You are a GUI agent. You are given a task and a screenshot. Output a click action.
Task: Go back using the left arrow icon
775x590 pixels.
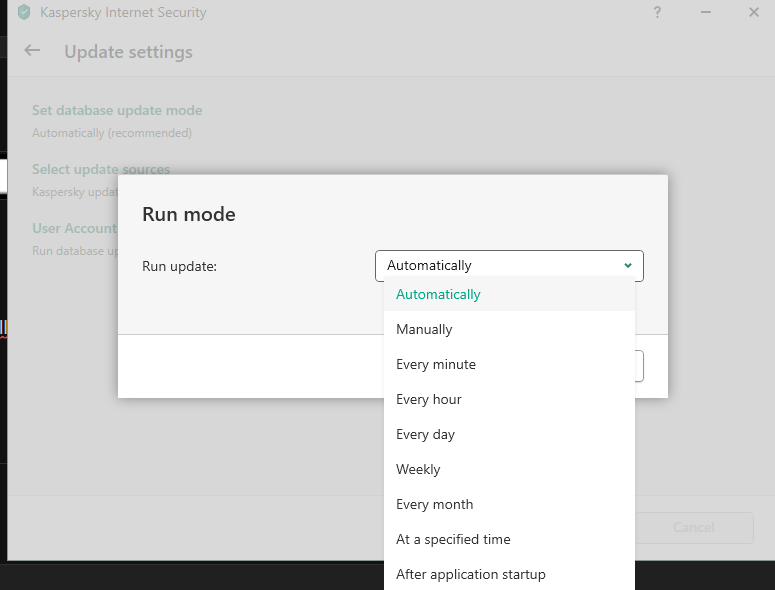tap(33, 51)
